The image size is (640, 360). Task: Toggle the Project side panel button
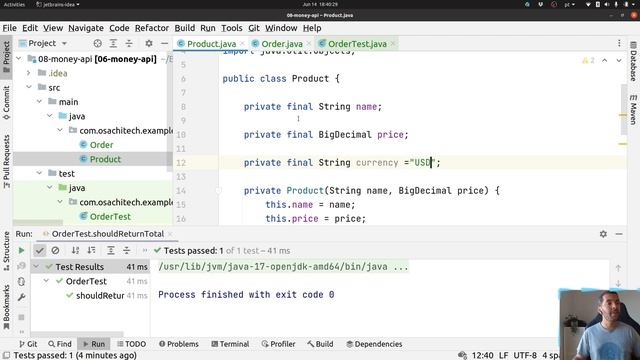tap(6, 57)
